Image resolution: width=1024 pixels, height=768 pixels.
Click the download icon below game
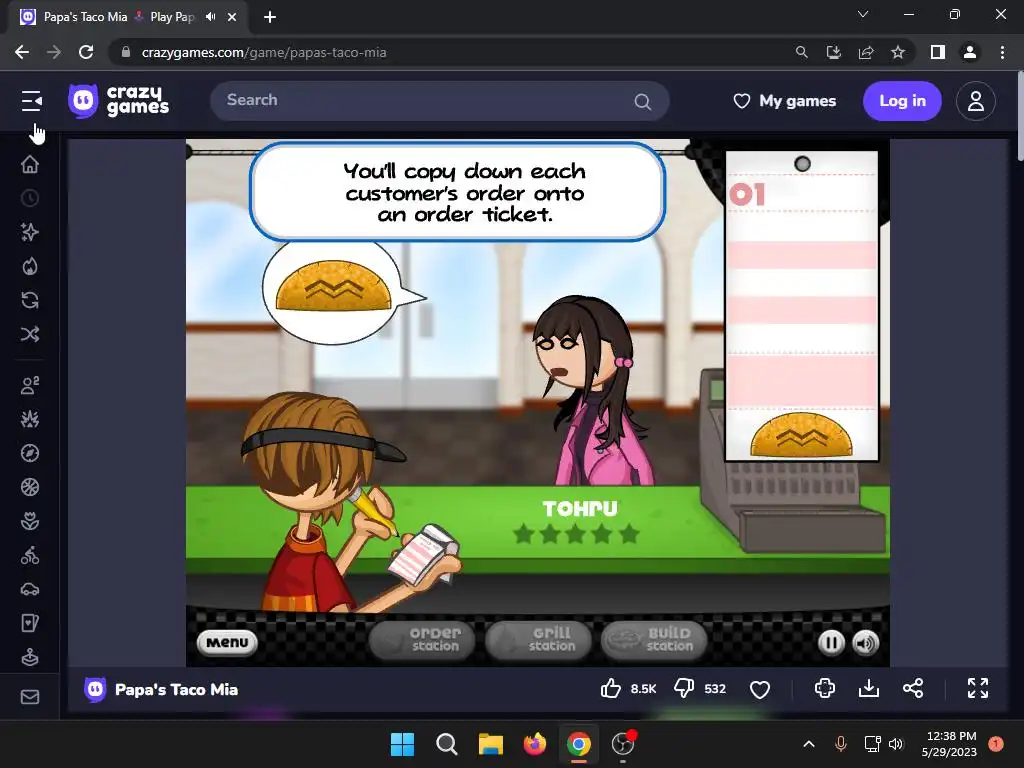pyautogui.click(x=869, y=688)
